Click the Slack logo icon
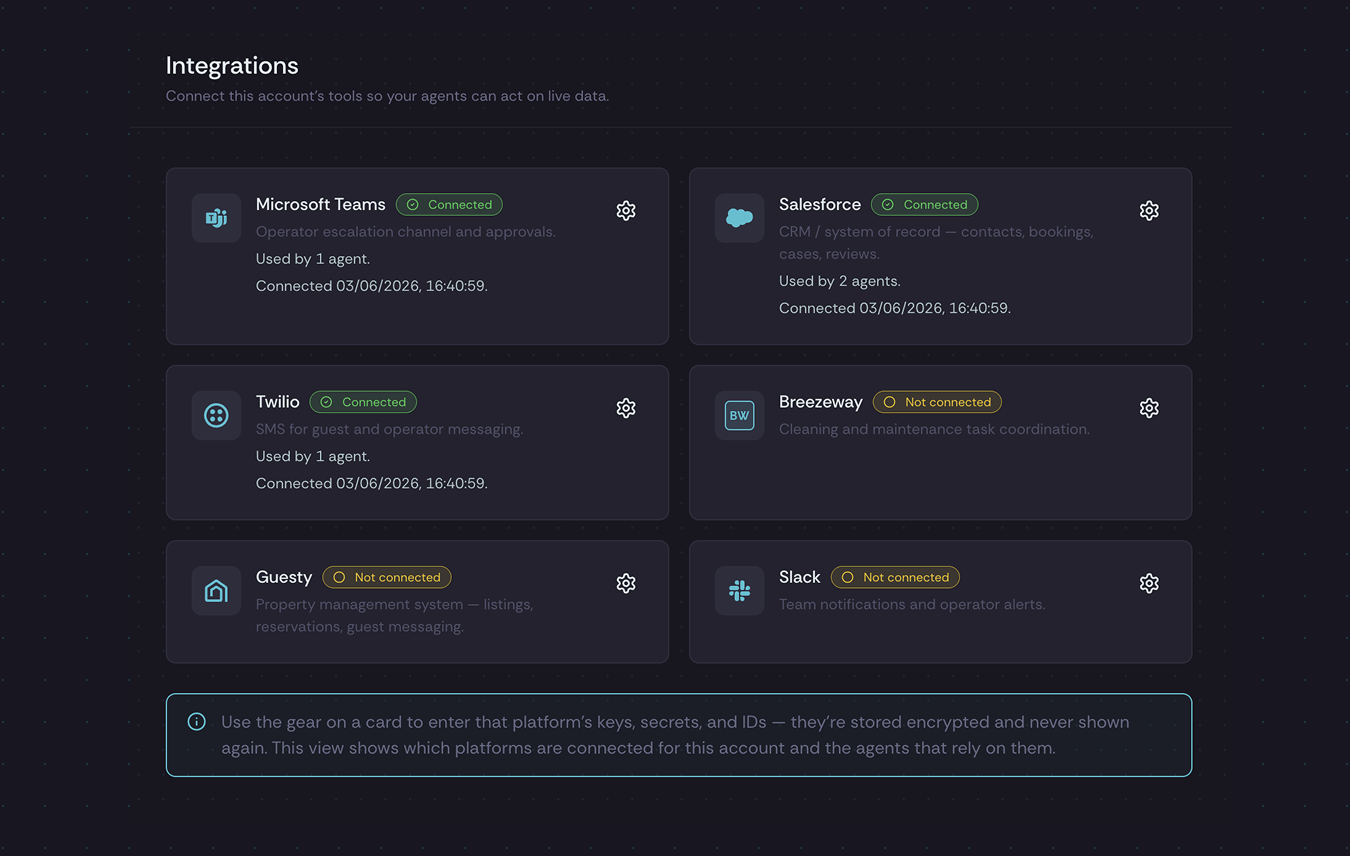Screen dimensions: 1350x856 [739, 590]
